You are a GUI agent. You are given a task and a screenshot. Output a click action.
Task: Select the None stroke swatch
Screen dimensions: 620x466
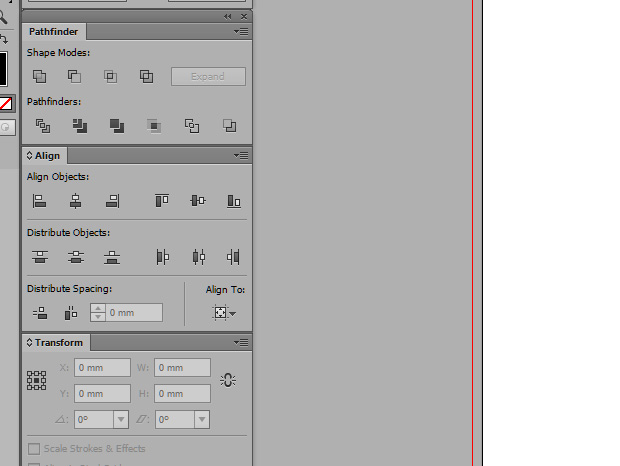coord(6,104)
